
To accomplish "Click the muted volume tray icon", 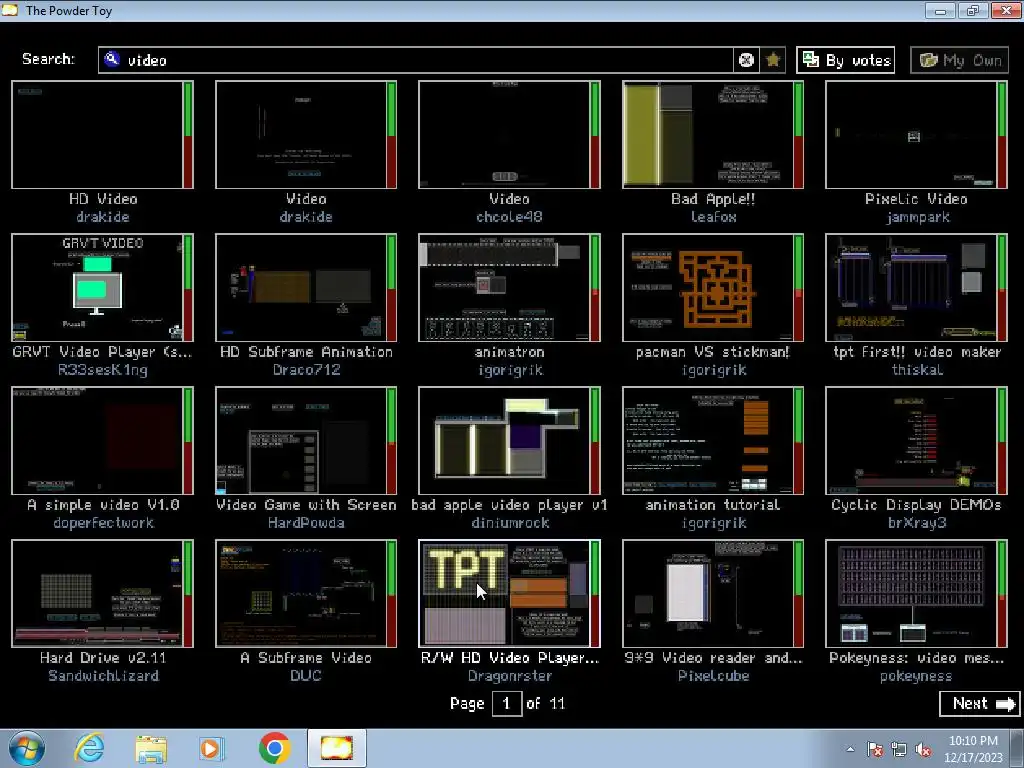I will pyautogui.click(x=923, y=750).
